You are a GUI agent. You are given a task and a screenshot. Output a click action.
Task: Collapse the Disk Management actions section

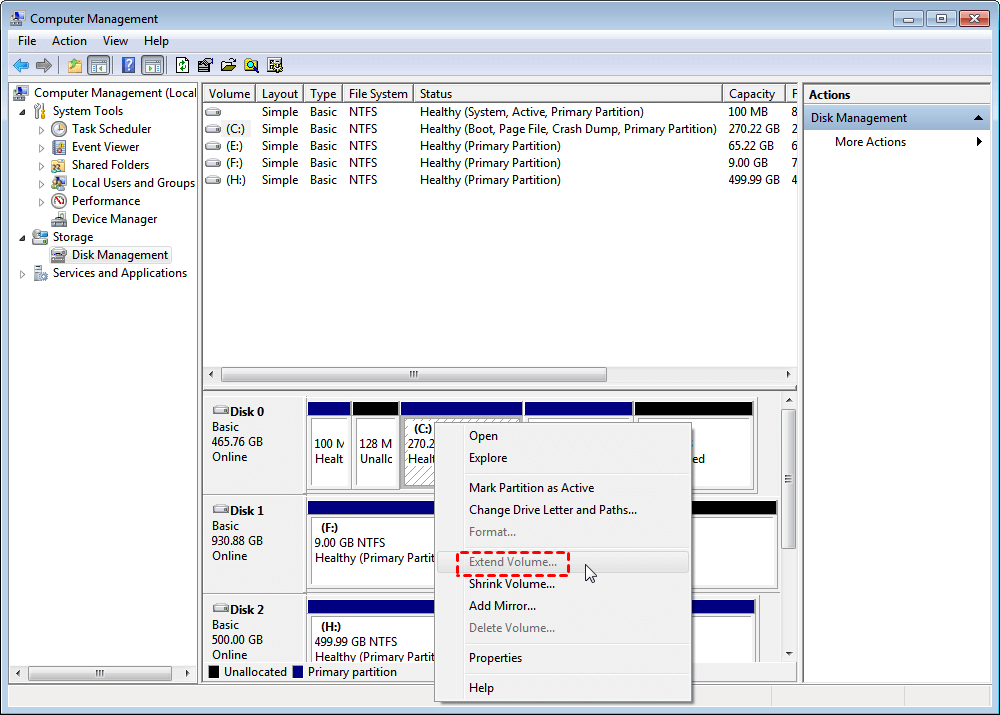click(978, 118)
